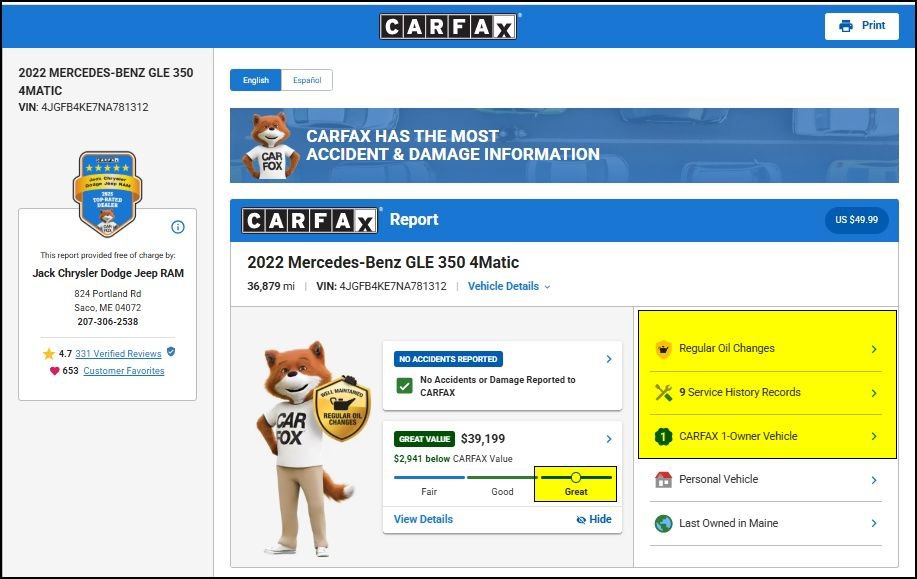The height and width of the screenshot is (579, 917).
Task: Click the report title 2022 Mercedes-Benz GLE 350 4Matic
Action: tap(383, 263)
